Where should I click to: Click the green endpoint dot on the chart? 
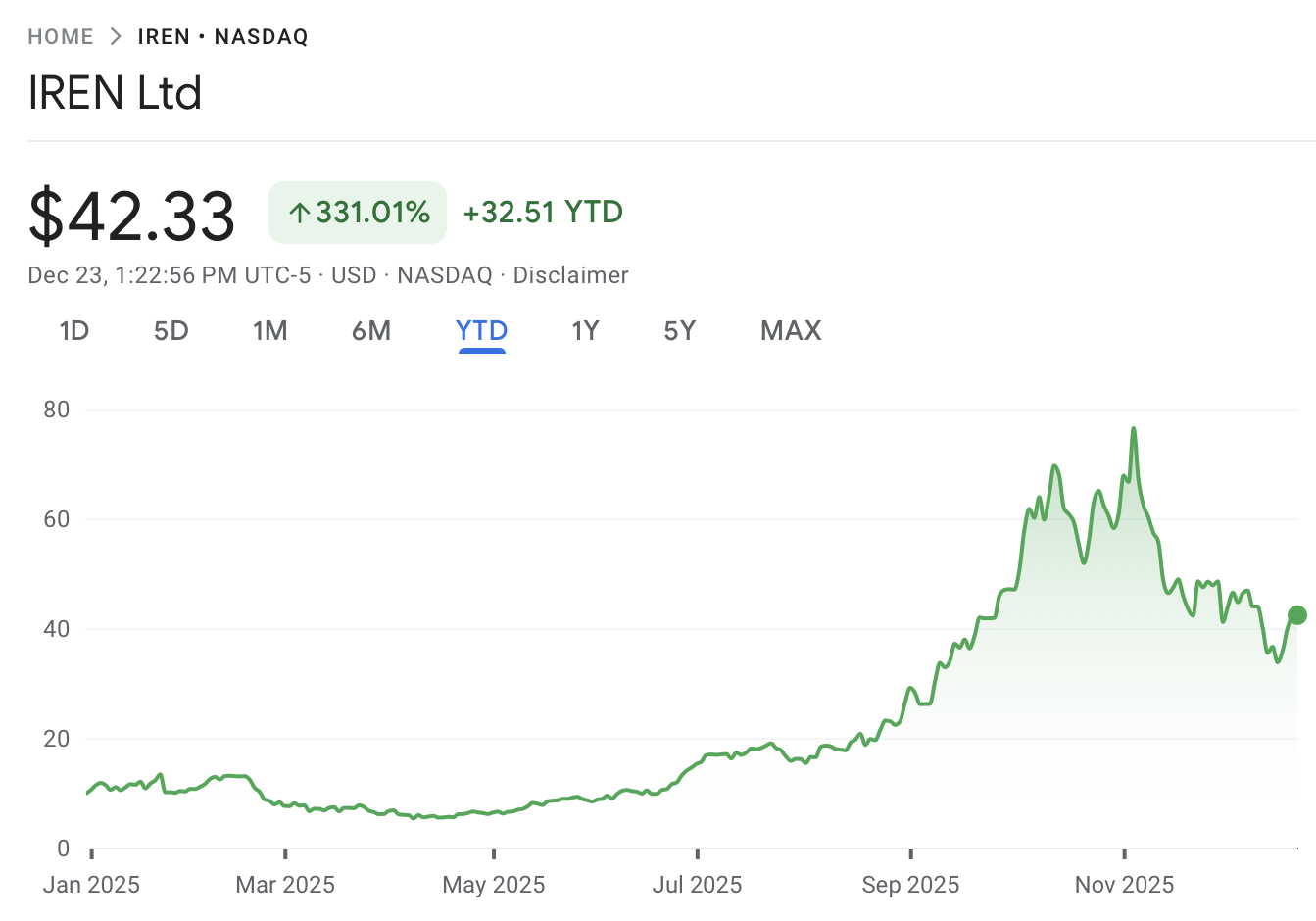pos(1295,614)
